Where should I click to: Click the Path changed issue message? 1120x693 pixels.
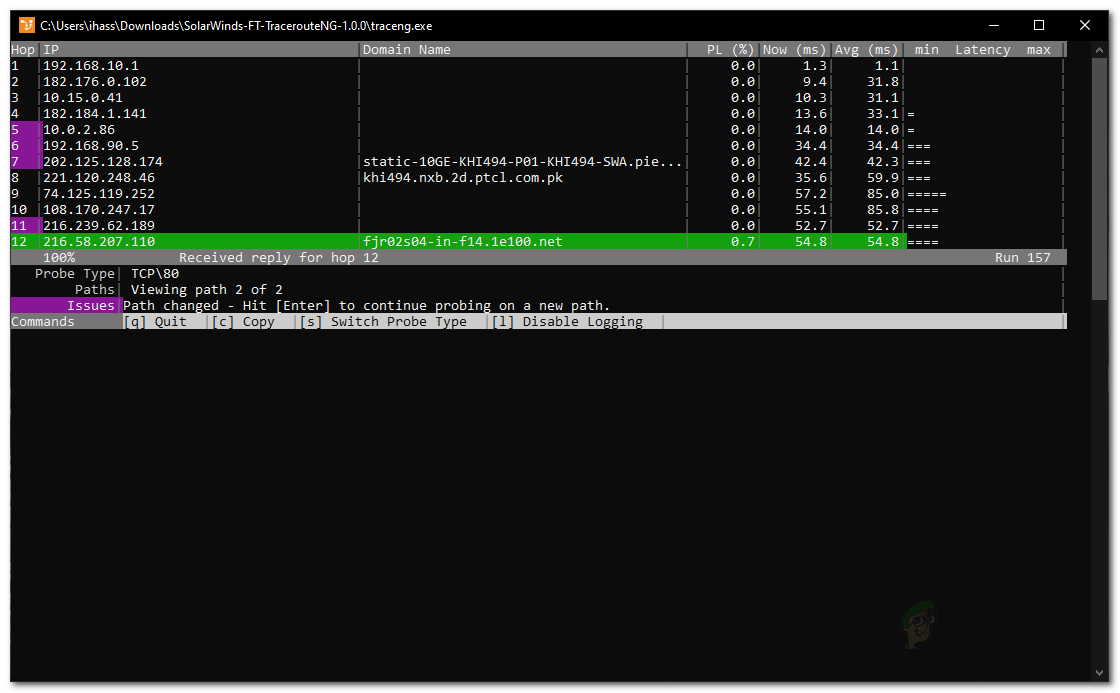[366, 306]
